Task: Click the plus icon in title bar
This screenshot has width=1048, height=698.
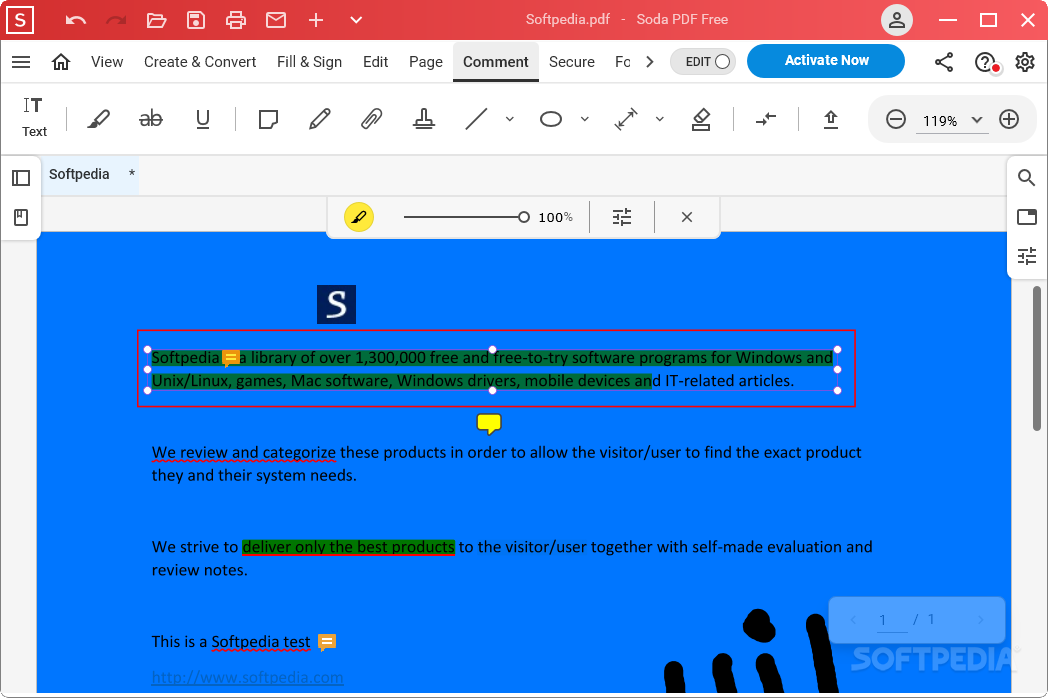Action: coord(316,20)
